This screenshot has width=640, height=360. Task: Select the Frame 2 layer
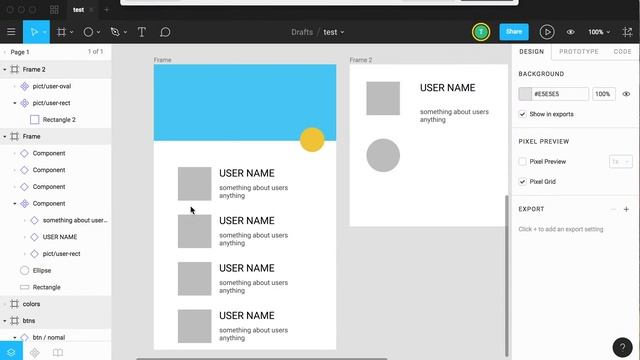[x=56, y=69]
